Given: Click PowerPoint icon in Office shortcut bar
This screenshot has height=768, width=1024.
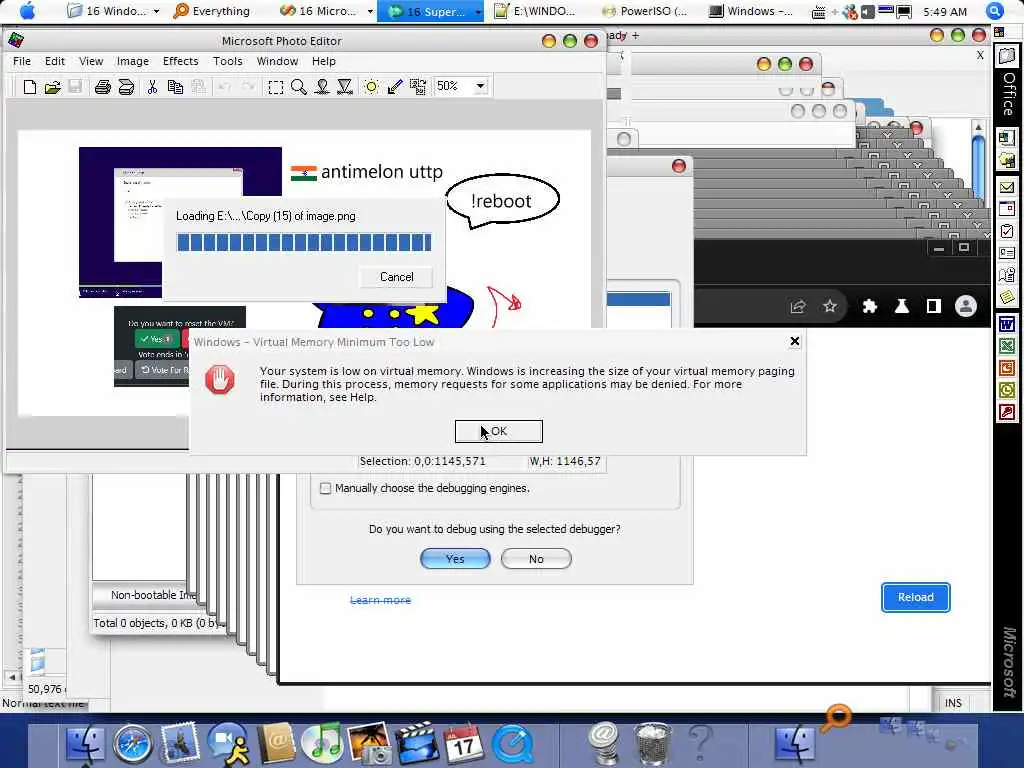Looking at the screenshot, I should click(x=1006, y=368).
